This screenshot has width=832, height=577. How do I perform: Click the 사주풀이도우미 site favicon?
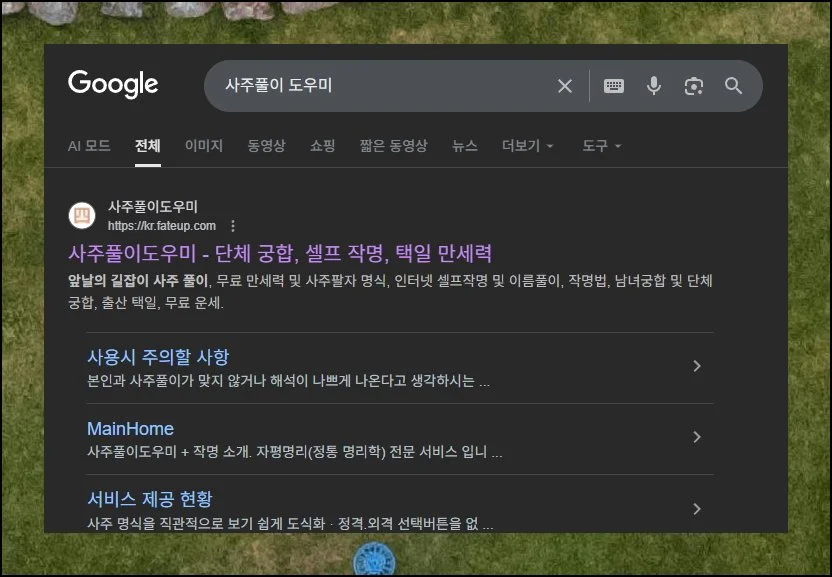click(82, 215)
